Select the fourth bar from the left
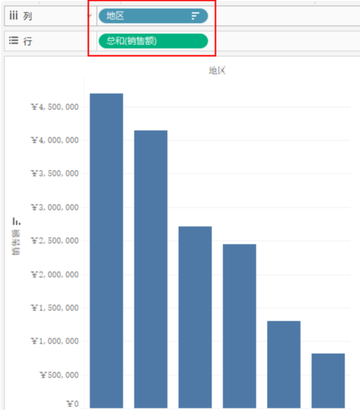Screen dimensions: 360x410 [x=239, y=326]
